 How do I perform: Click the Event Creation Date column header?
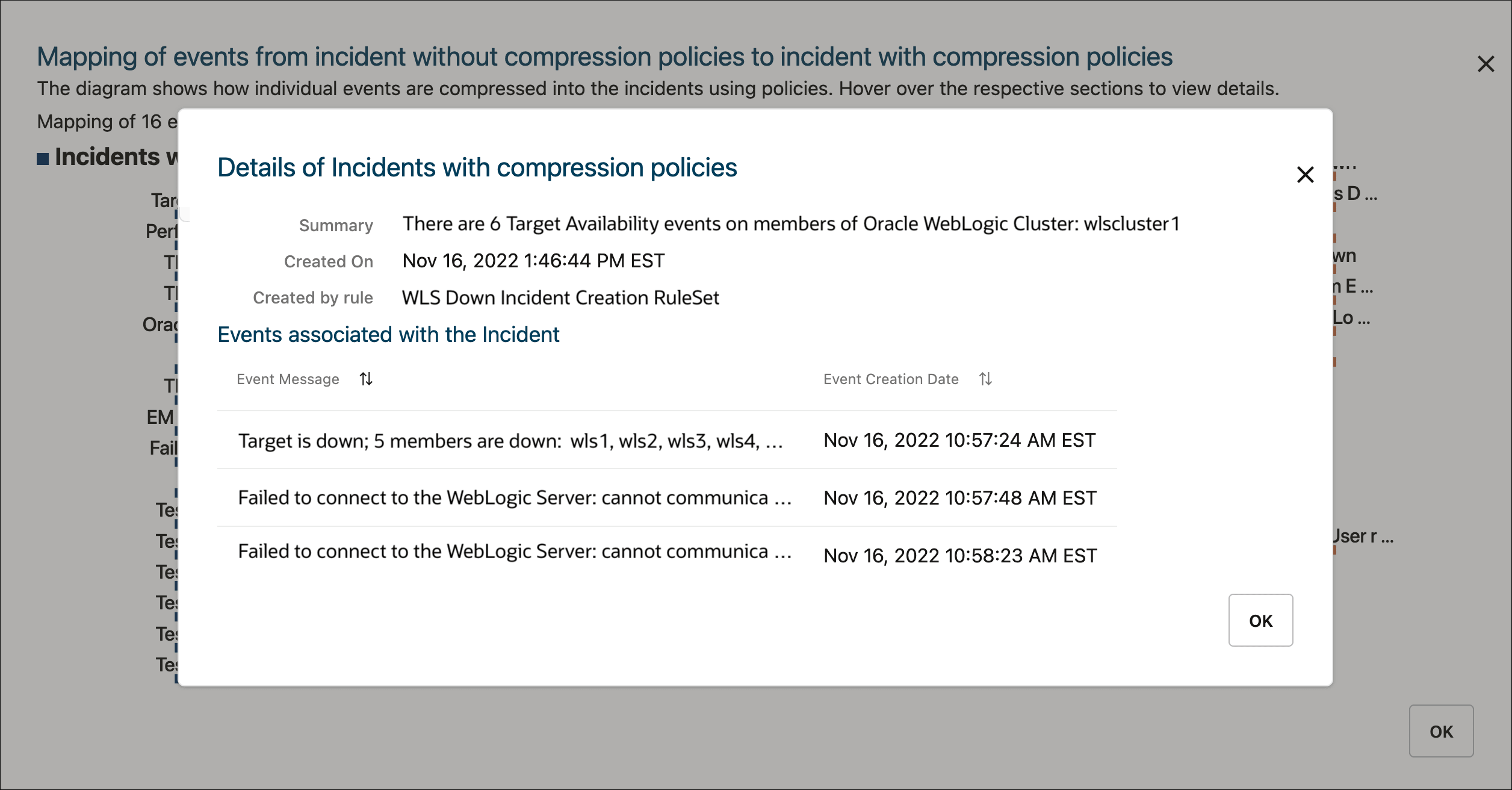point(891,379)
